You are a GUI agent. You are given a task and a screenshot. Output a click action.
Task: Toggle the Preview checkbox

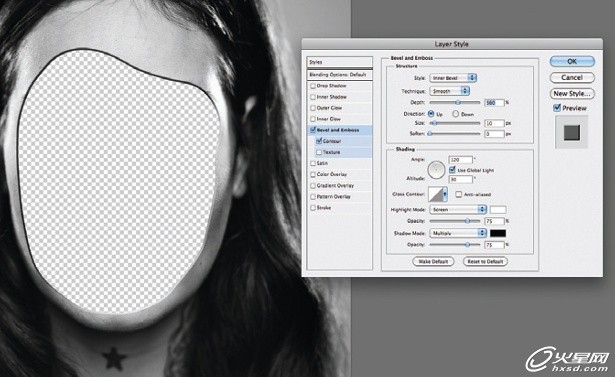pos(557,108)
